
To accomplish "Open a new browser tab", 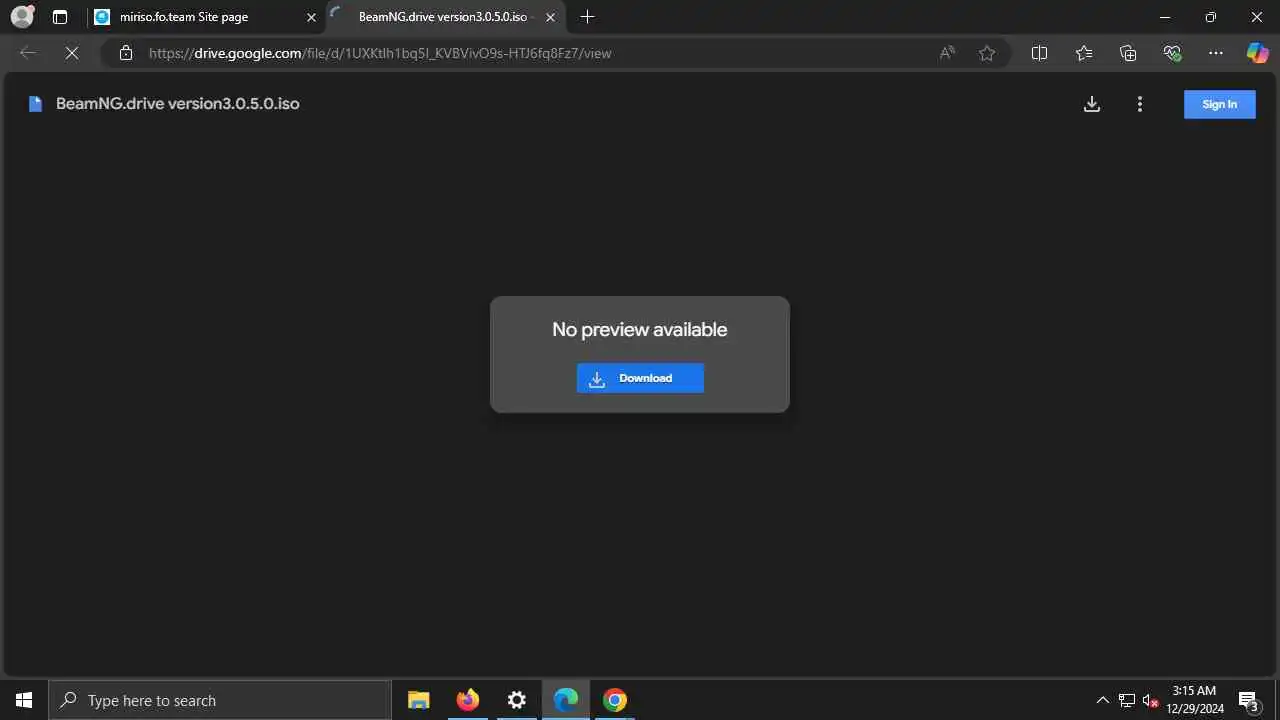I will pyautogui.click(x=587, y=17).
